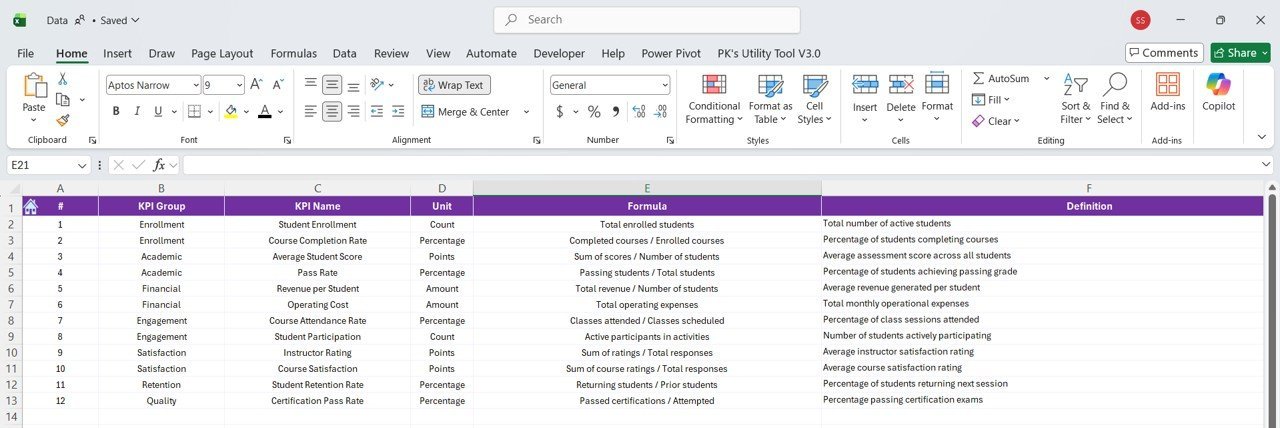Image resolution: width=1280 pixels, height=428 pixels.
Task: Open Format as Table dropdown
Action: coord(770,99)
